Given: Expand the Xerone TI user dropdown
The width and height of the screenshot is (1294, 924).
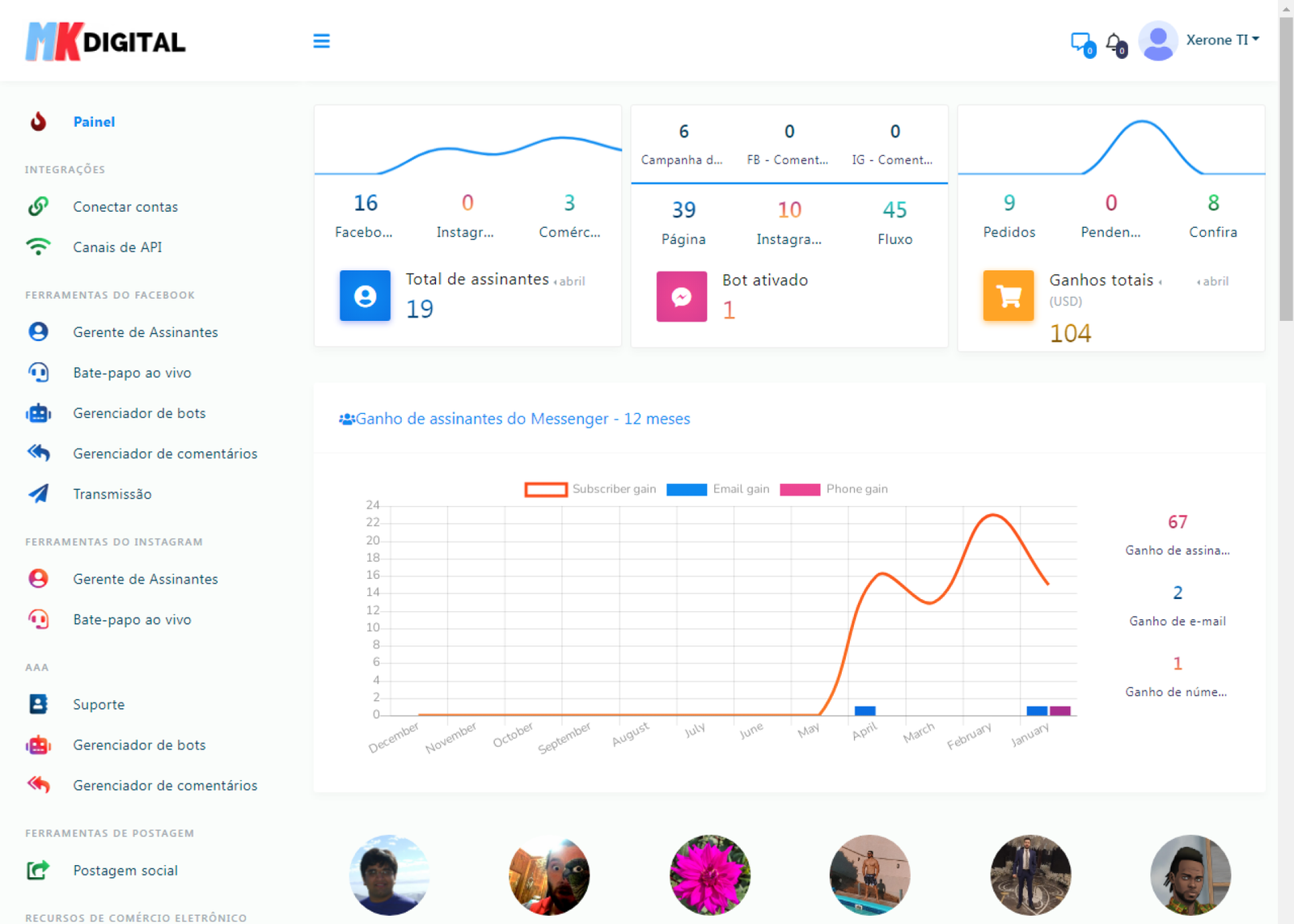Looking at the screenshot, I should 1221,40.
